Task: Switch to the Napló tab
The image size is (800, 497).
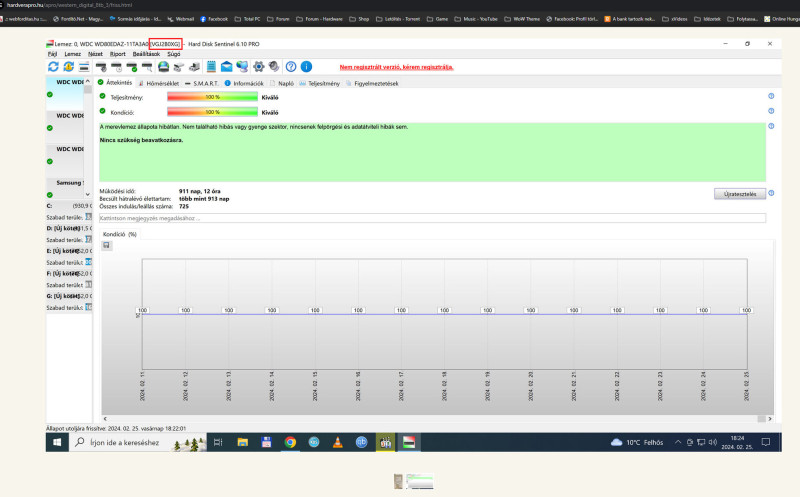Action: [282, 83]
